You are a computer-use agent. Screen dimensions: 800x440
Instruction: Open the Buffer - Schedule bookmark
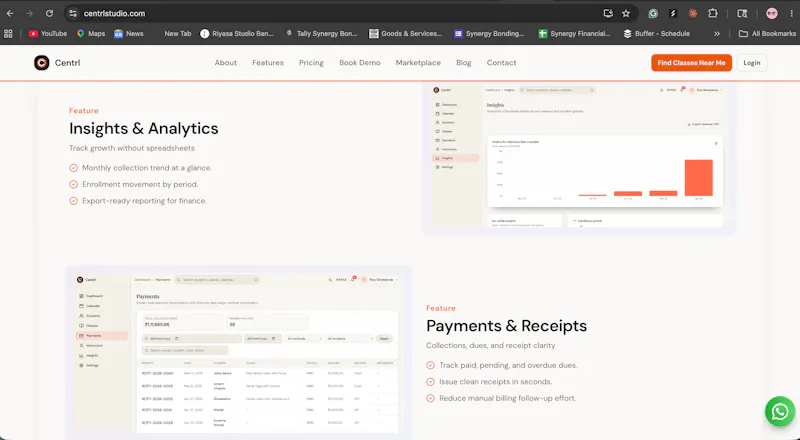click(x=657, y=34)
